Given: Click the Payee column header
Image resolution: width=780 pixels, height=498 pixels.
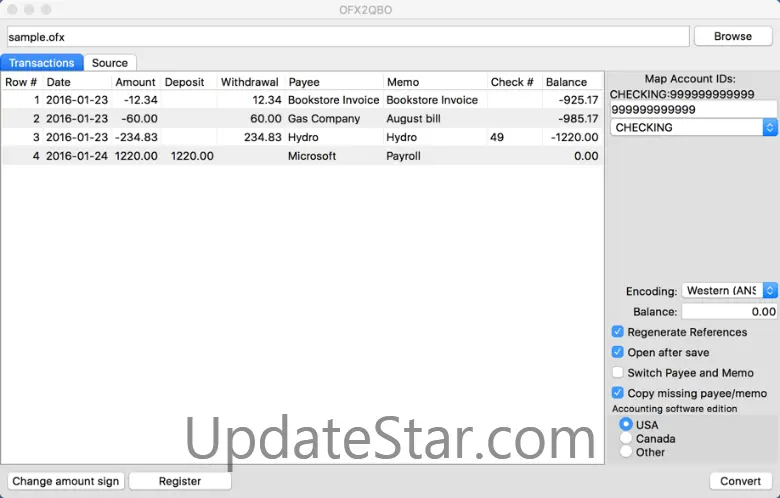Looking at the screenshot, I should [x=334, y=82].
